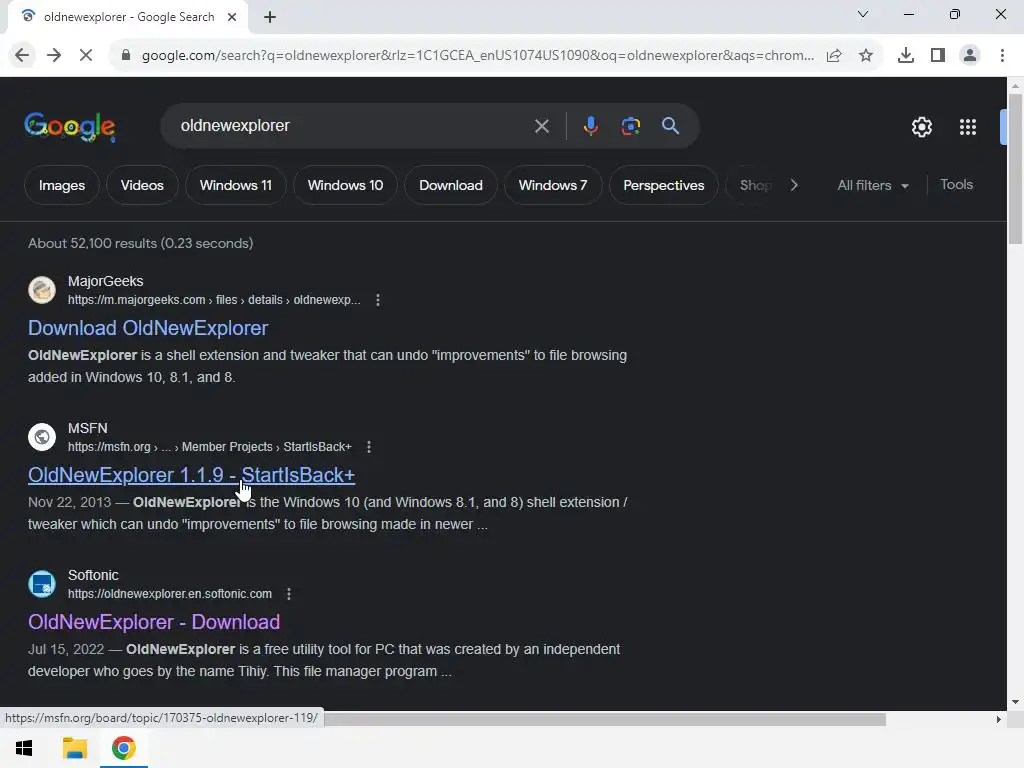Image resolution: width=1024 pixels, height=768 pixels.
Task: Click the share page icon in address bar
Action: point(834,56)
